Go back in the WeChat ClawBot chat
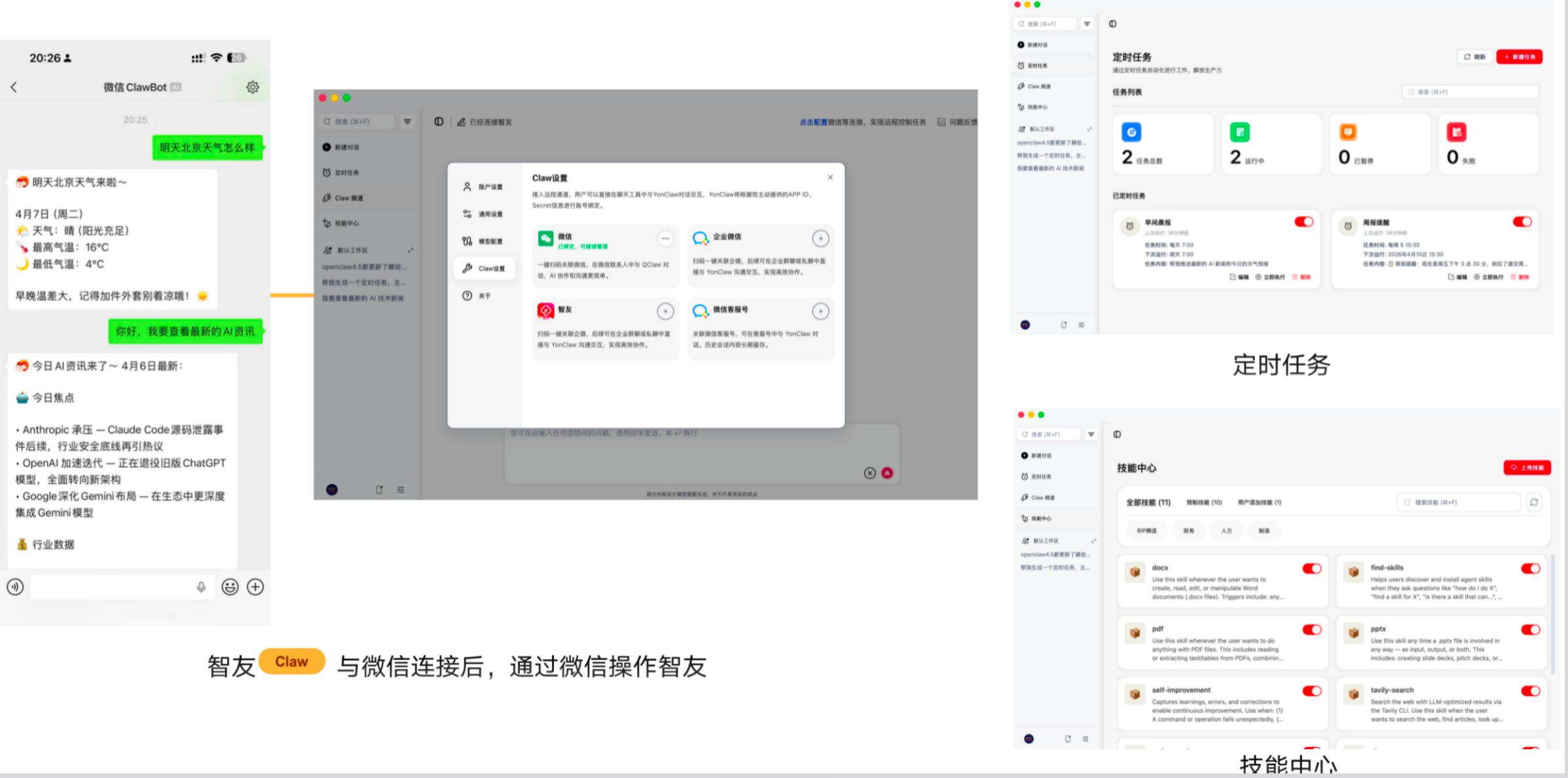Viewport: 1568px width, 778px height. (14, 87)
